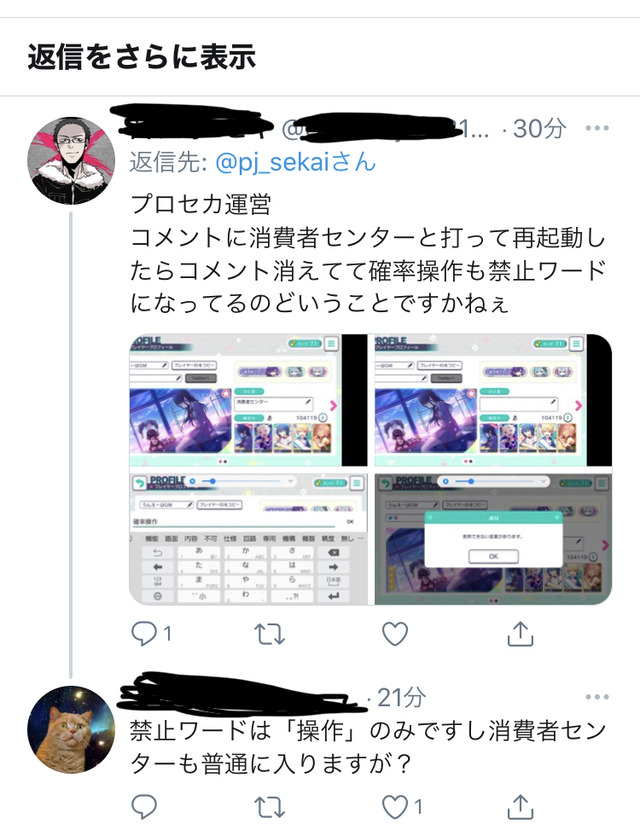Reply to the 禁止ワード comment
640x824 pixels.
143,806
